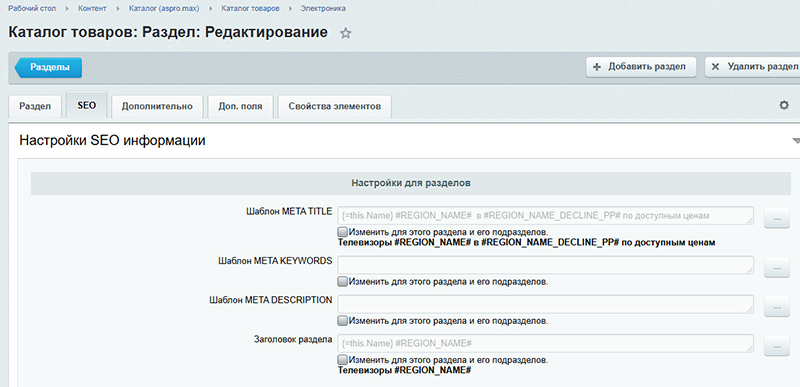Open the Каталог товаров breadcrumb
This screenshot has width=800, height=387.
251,9
